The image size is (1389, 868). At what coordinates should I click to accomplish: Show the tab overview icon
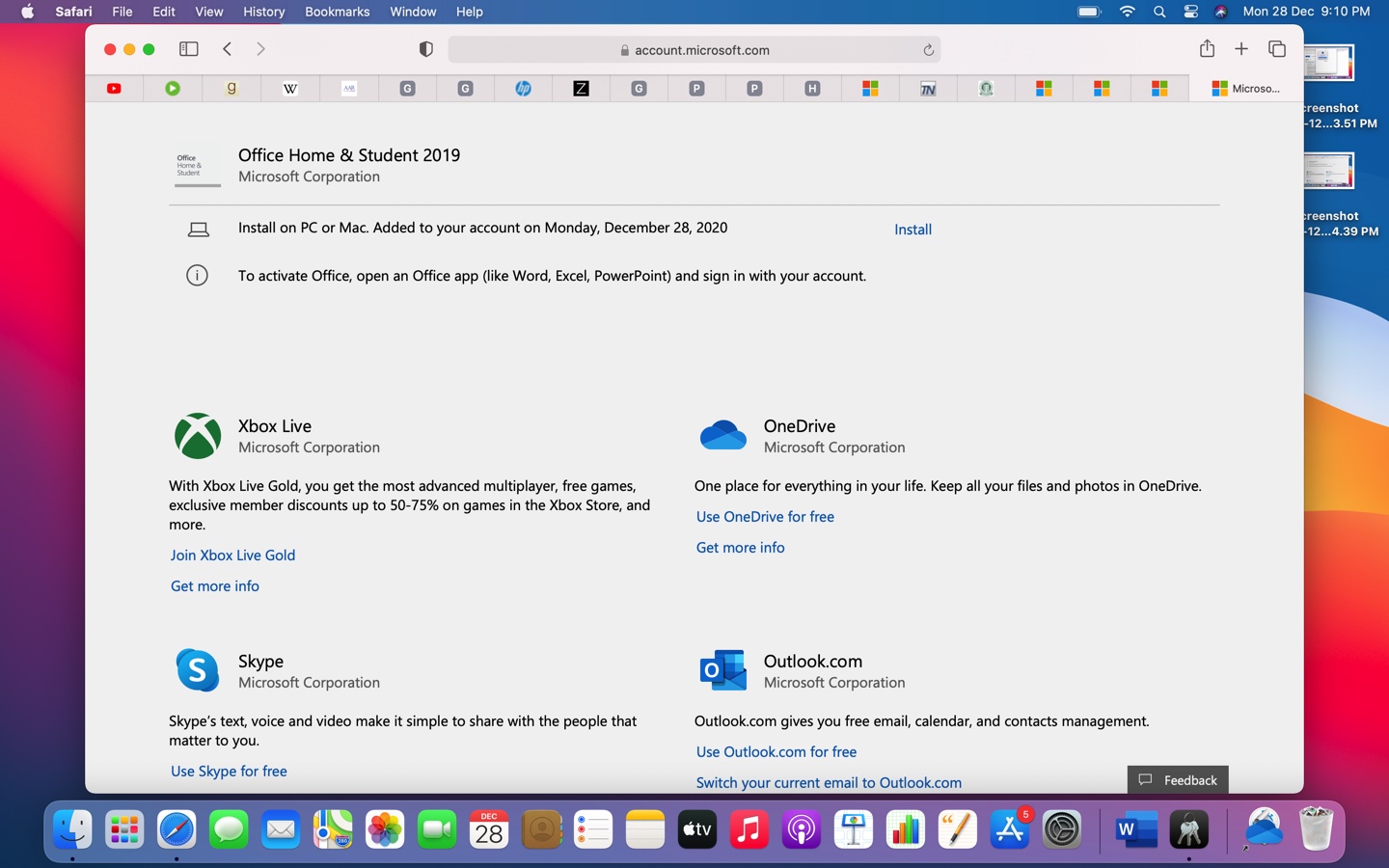click(1277, 49)
